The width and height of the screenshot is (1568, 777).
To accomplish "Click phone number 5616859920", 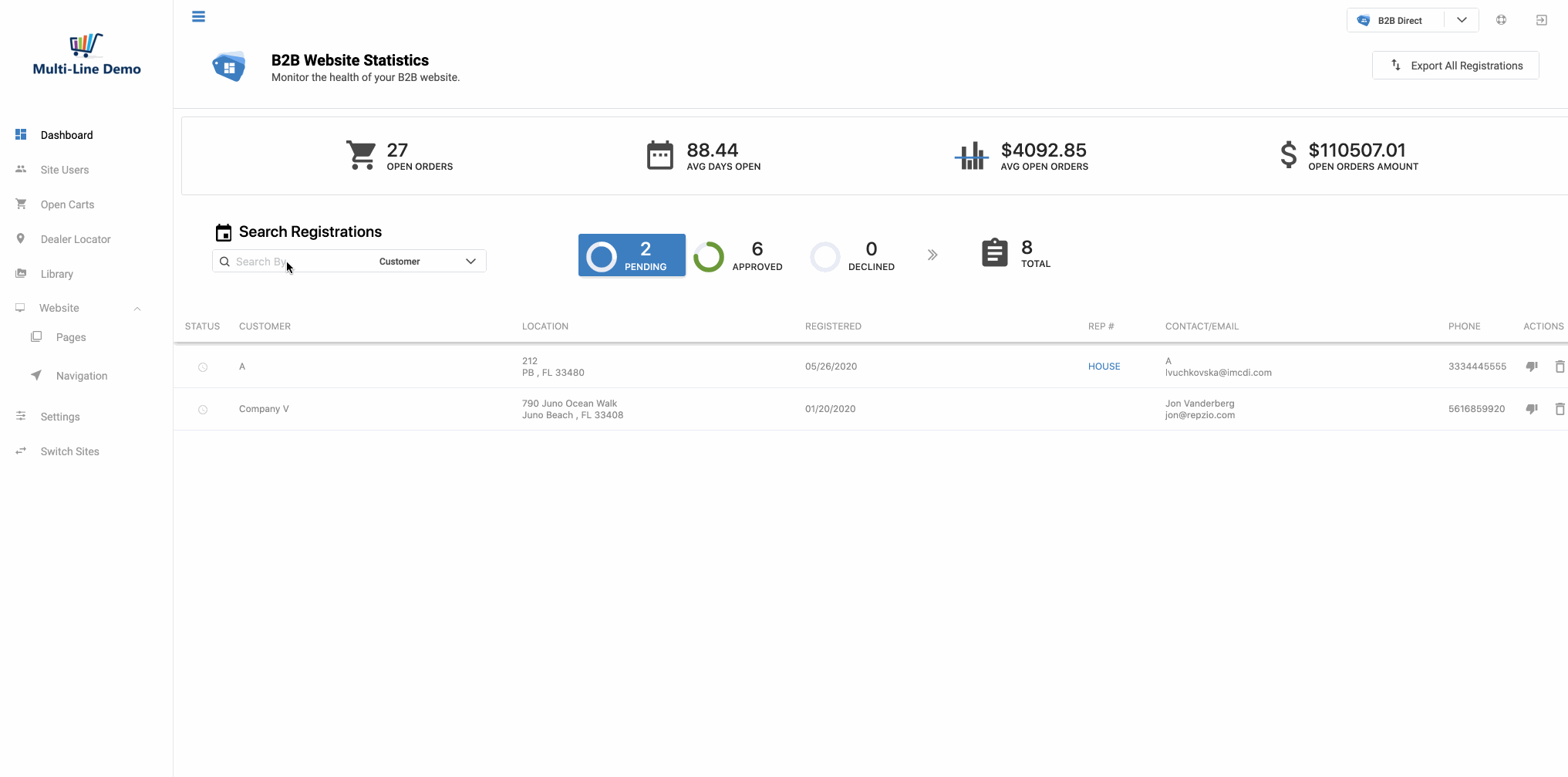I will [x=1476, y=409].
